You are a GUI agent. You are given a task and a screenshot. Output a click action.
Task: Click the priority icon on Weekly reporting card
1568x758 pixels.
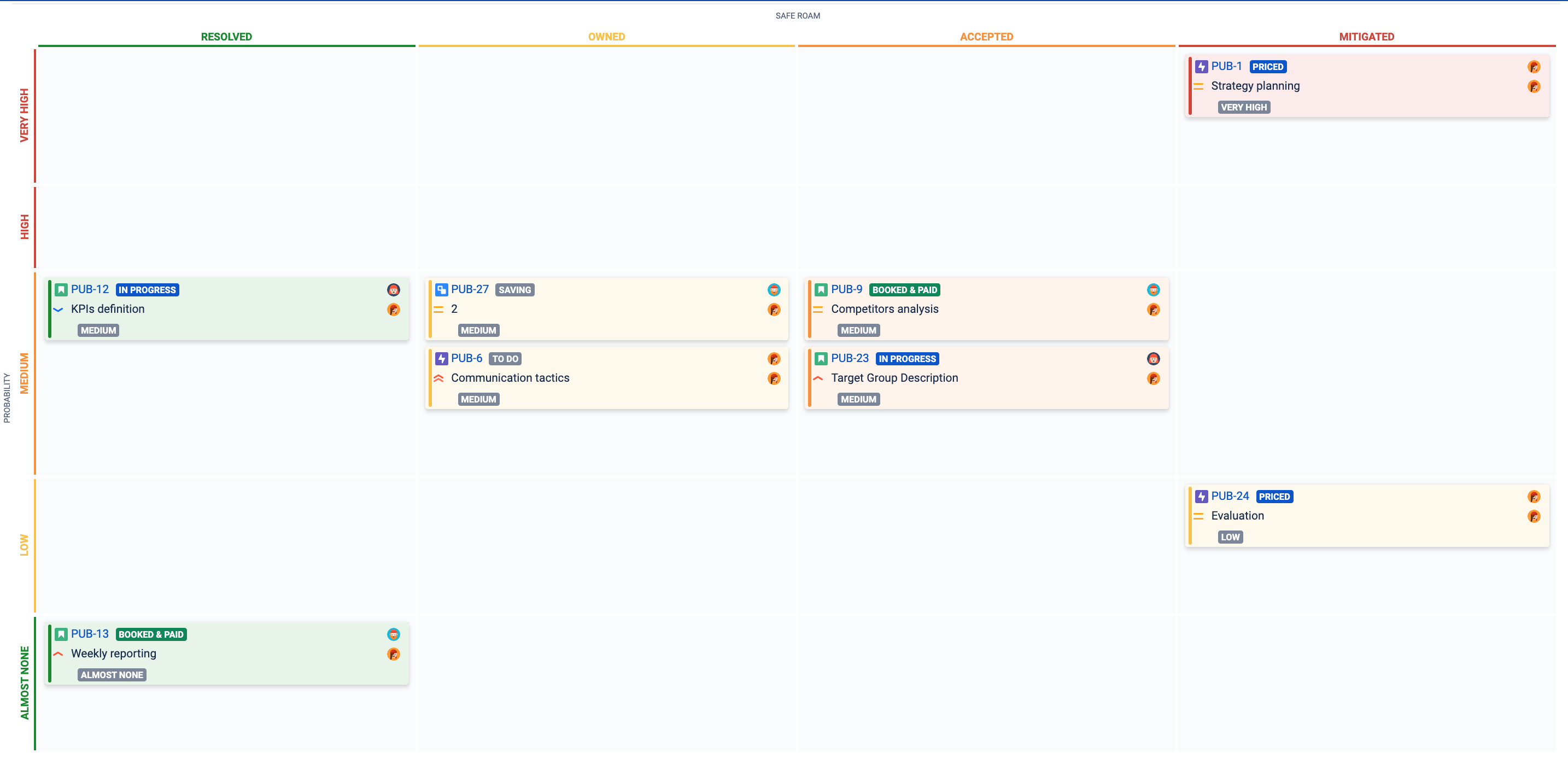[x=58, y=654]
